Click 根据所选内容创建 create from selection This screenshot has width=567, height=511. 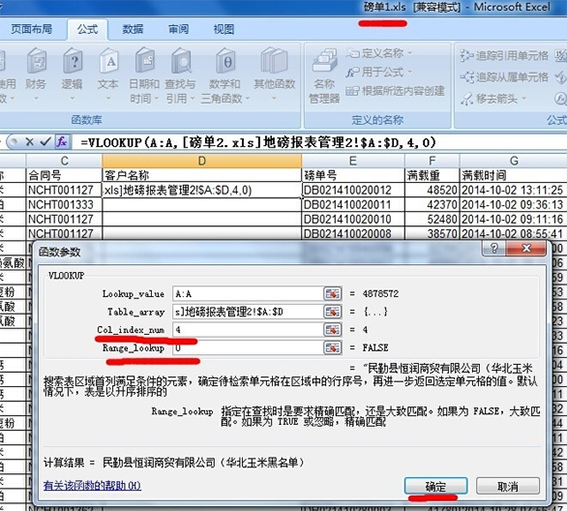[x=395, y=91]
